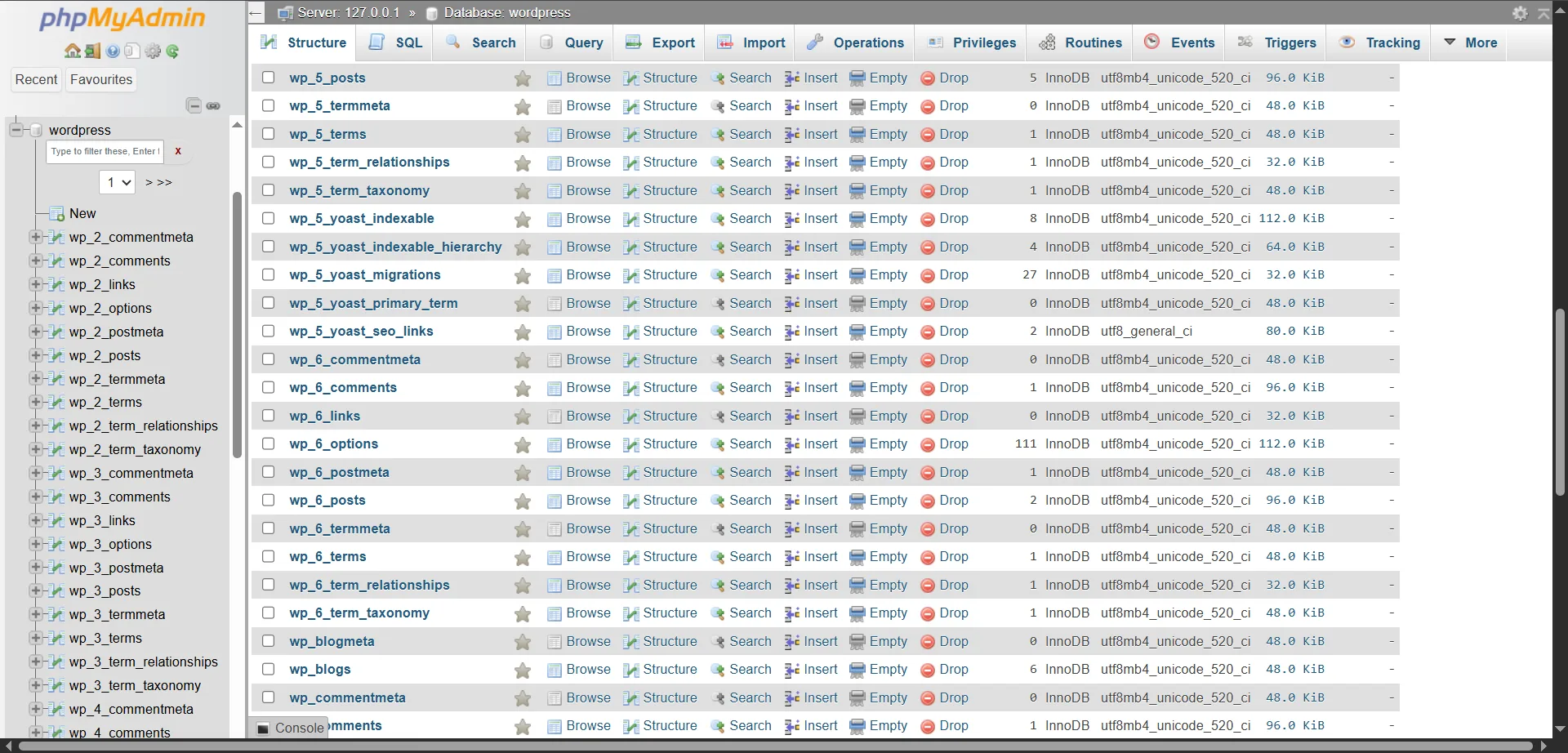
Task: Open the Import tab
Action: point(751,42)
